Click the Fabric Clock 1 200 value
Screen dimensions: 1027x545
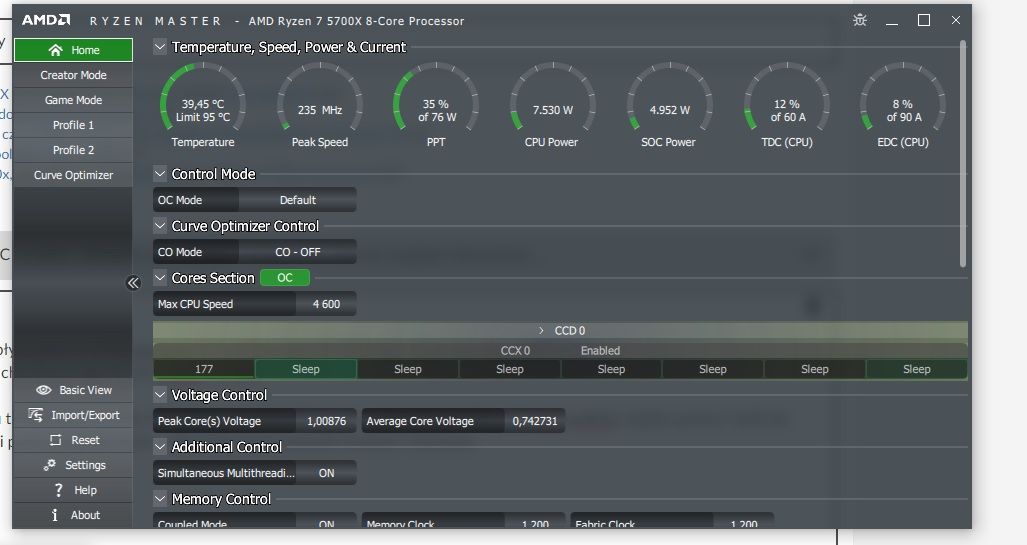[x=743, y=523]
